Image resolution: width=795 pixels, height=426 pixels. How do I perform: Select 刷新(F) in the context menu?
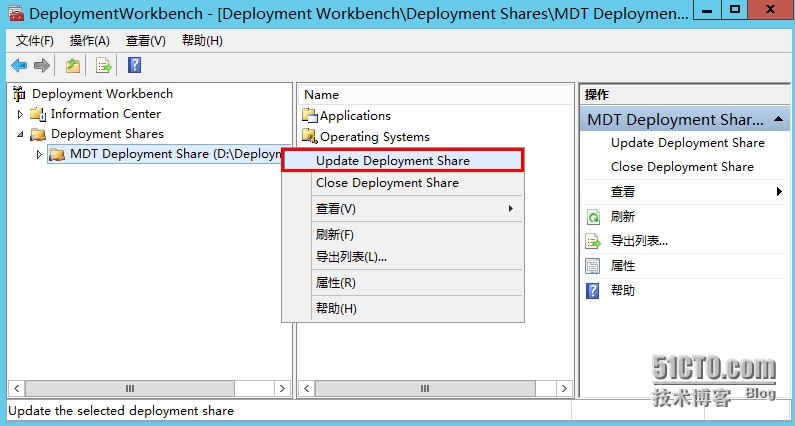point(403,235)
